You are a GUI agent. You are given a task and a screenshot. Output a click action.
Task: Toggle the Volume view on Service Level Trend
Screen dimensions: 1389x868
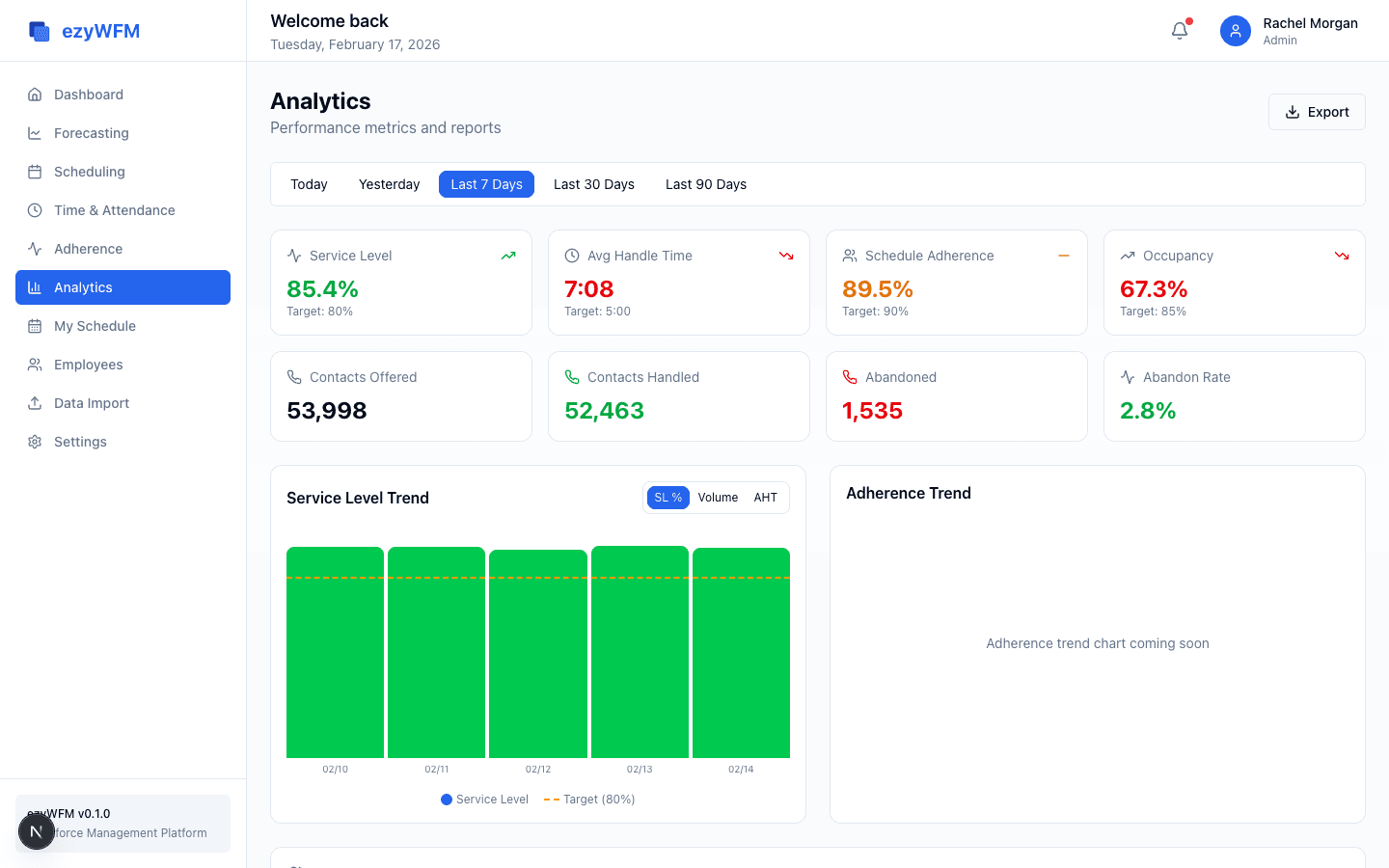coord(718,497)
